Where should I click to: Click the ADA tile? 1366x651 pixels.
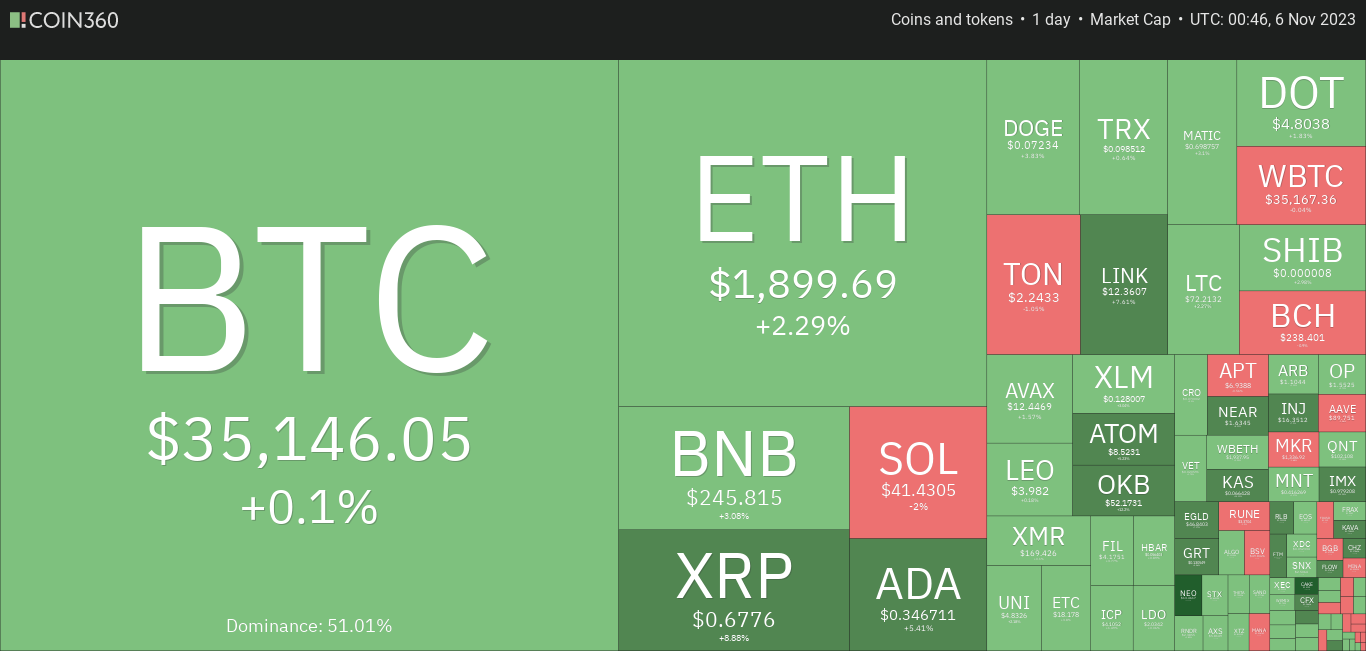[x=918, y=595]
